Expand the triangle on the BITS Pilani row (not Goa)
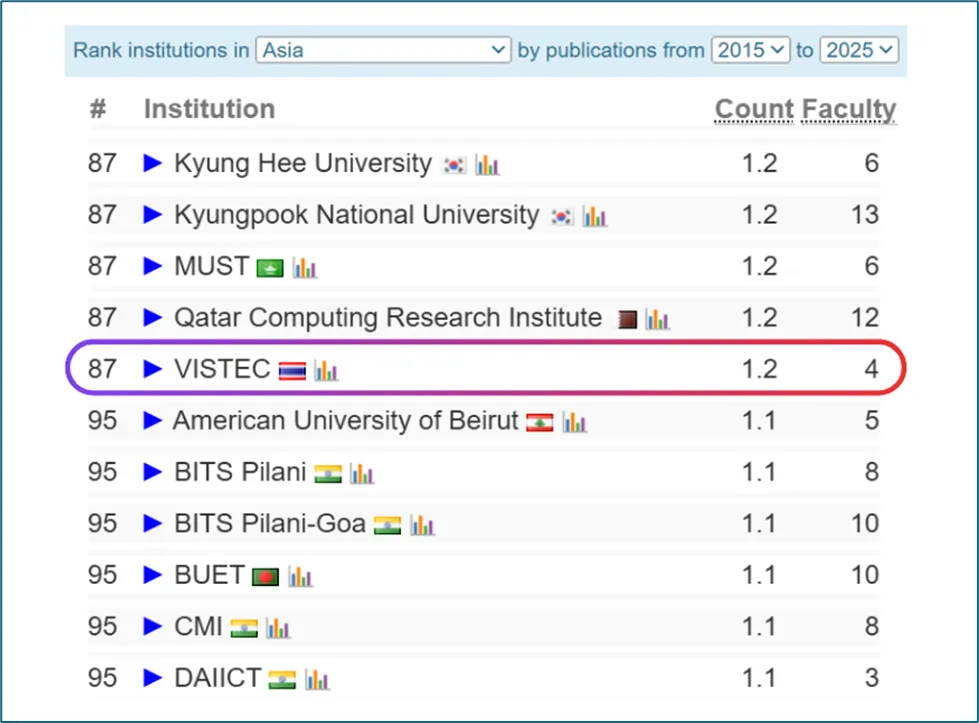This screenshot has height=723, width=979. click(152, 473)
